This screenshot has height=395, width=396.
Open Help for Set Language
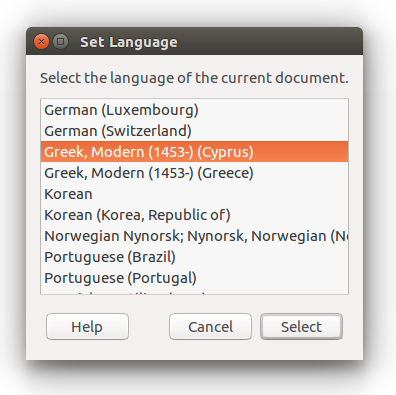(87, 327)
